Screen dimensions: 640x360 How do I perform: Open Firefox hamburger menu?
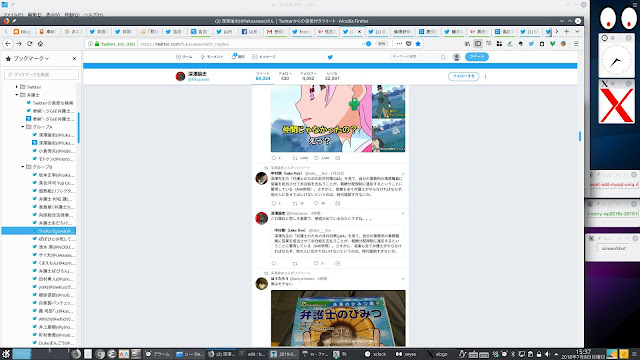click(x=576, y=44)
